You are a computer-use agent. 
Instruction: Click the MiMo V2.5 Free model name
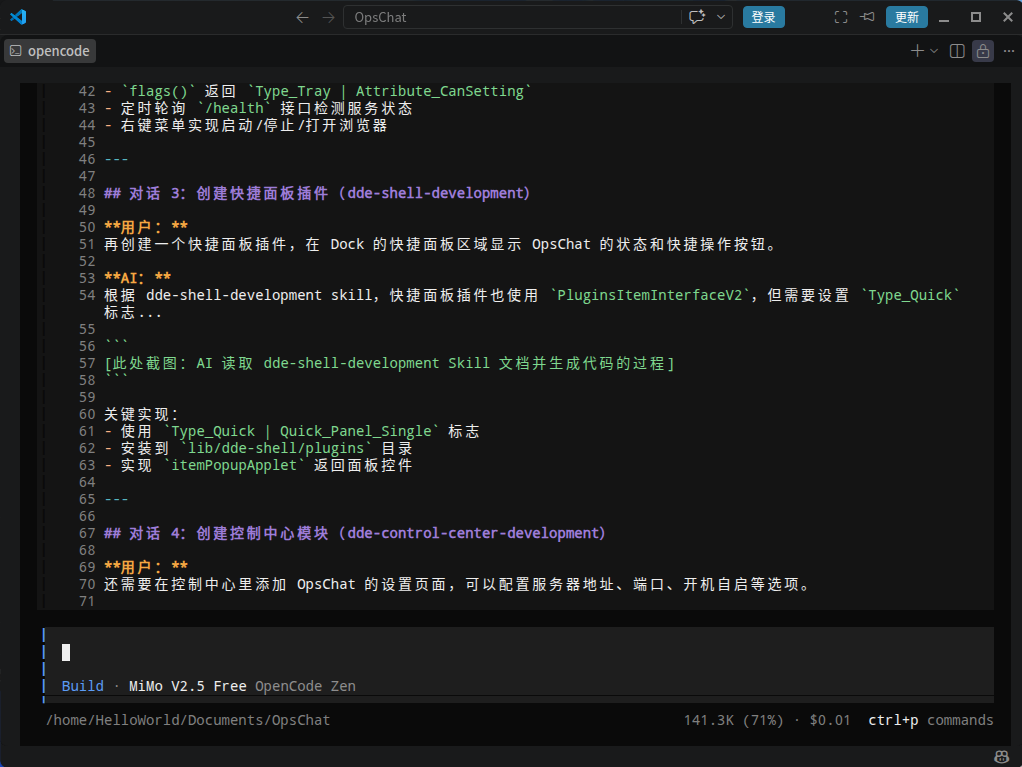coord(188,686)
